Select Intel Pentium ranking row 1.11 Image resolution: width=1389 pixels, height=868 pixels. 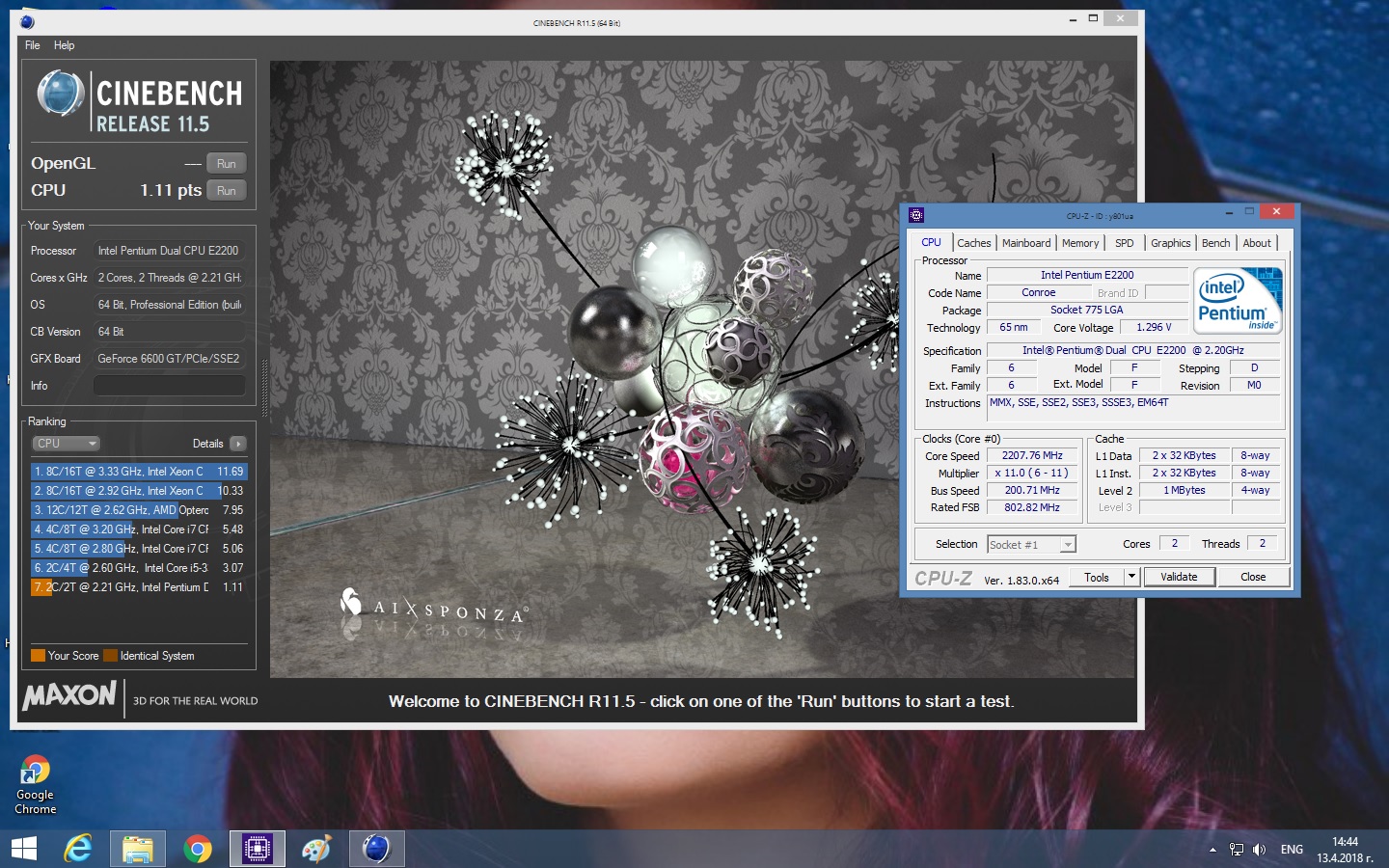[x=139, y=587]
